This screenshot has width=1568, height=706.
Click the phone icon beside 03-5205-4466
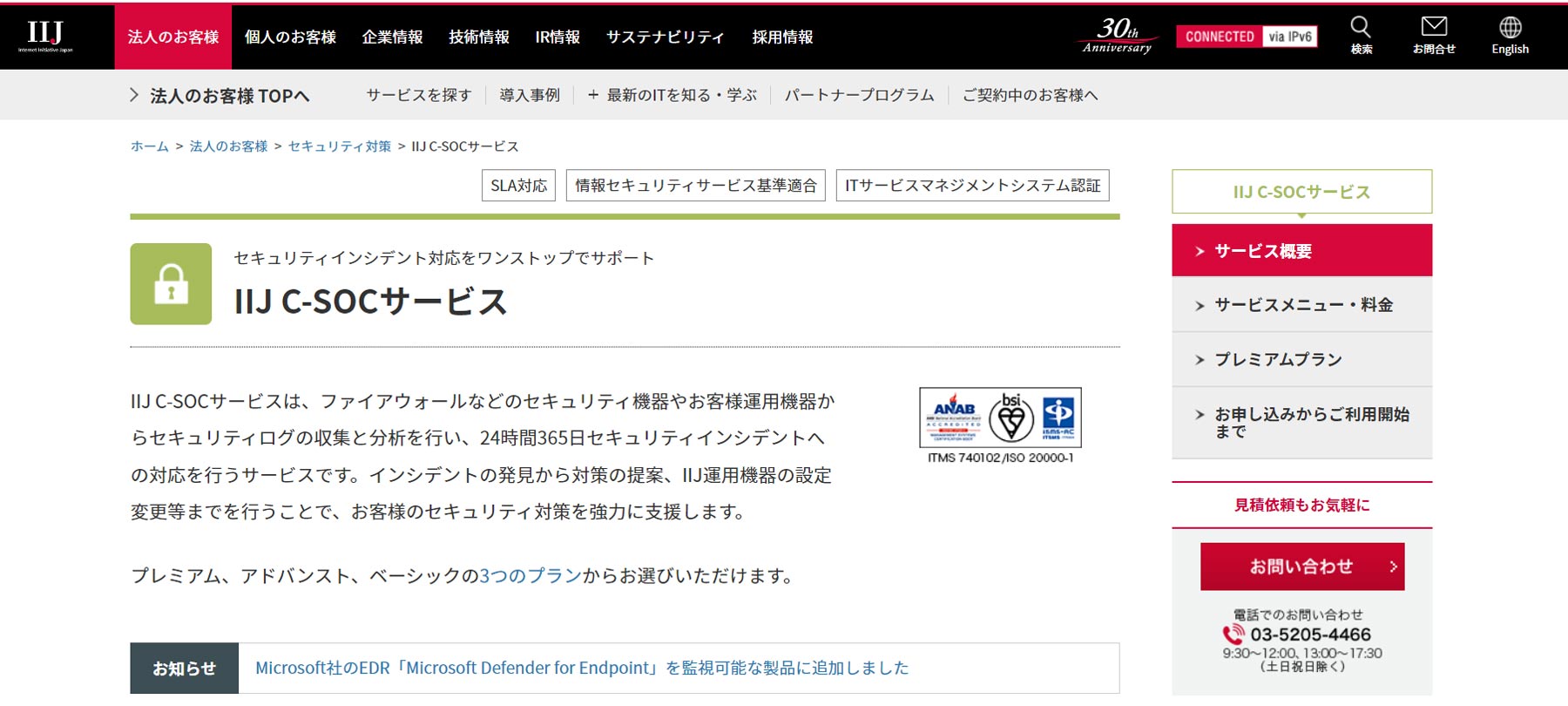(x=1233, y=635)
